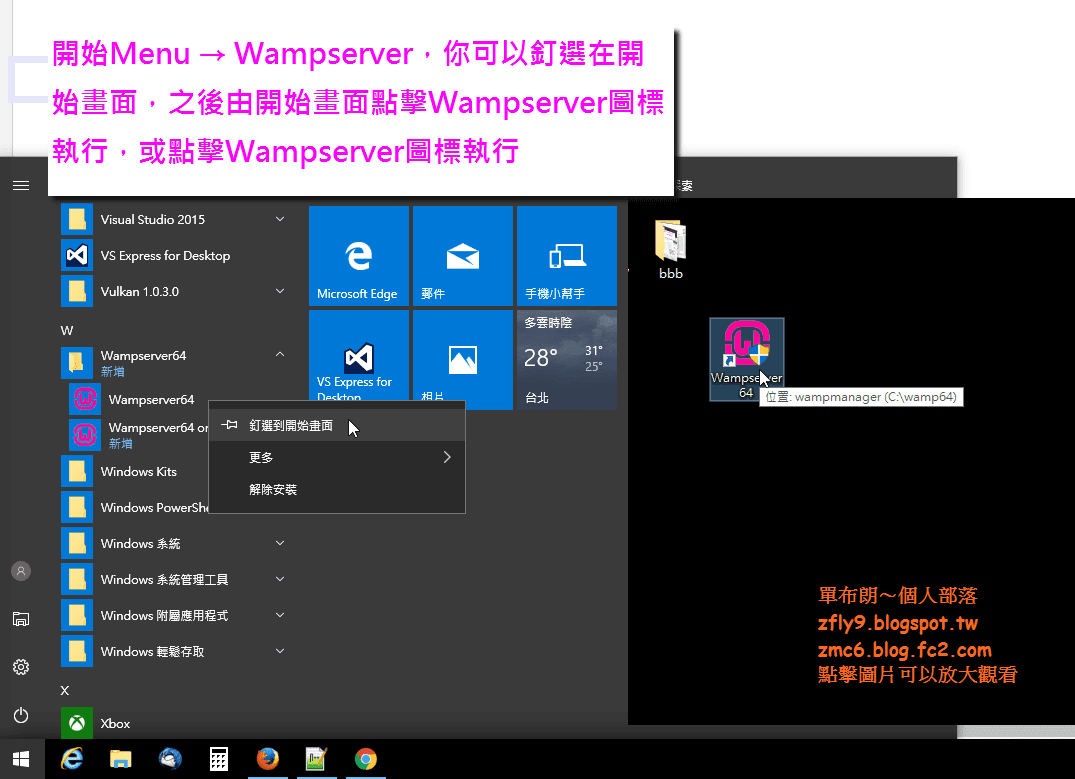The image size is (1075, 779).
Task: Click the Windows 附屬應用程式 folder icon
Action: (x=77, y=615)
